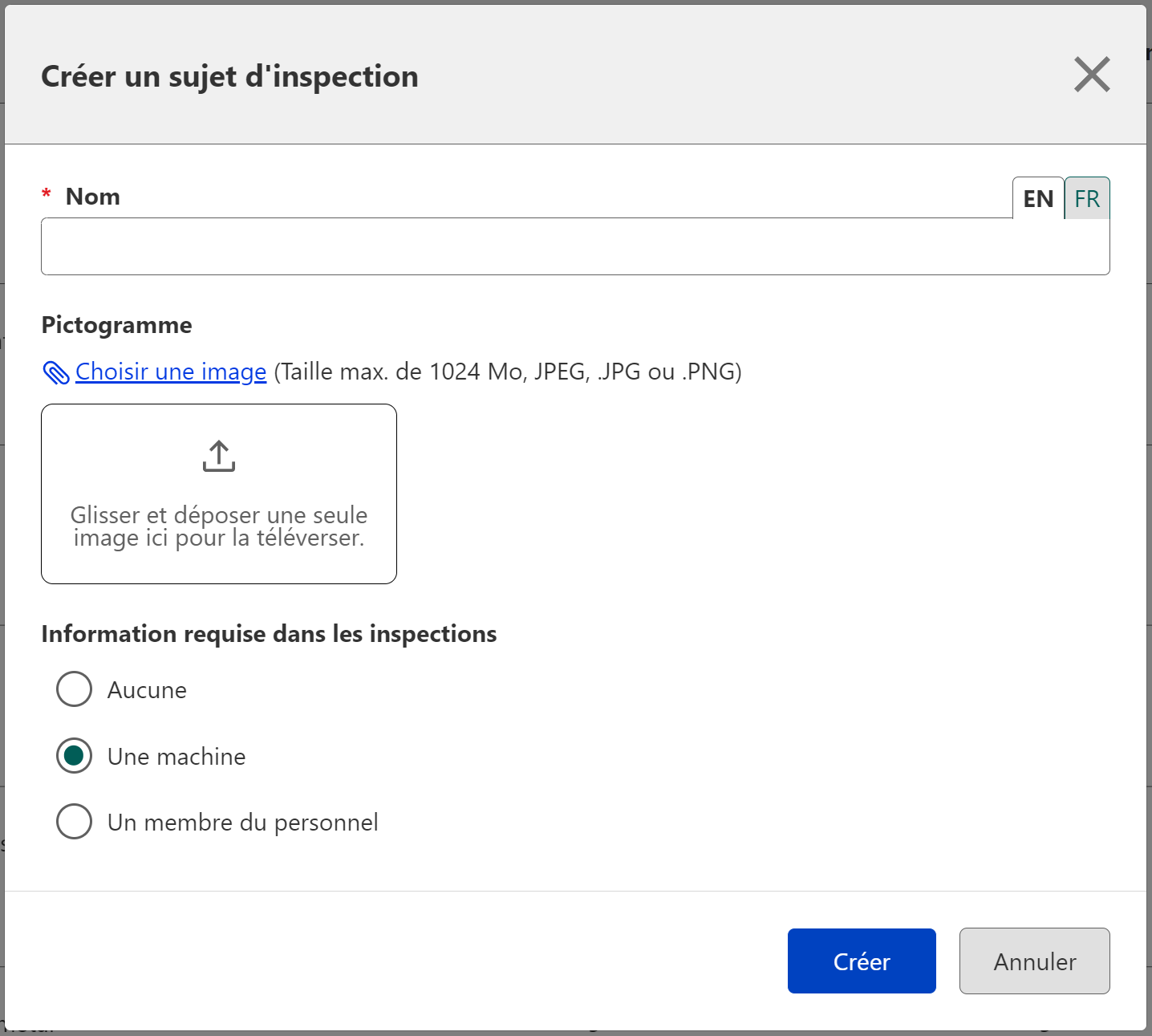The height and width of the screenshot is (1036, 1152).
Task: Click the Créer un sujet d'inspection title
Action: tap(229, 76)
